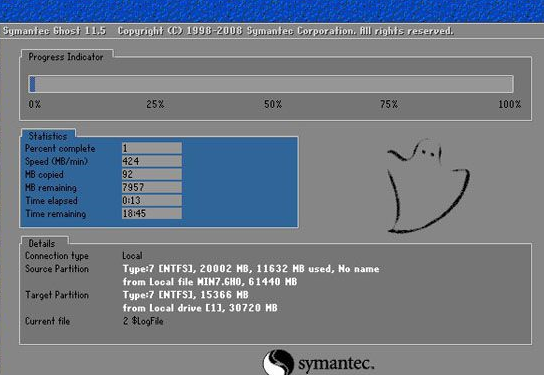Click the target line with 15366 MB
Screen dimensions: 544x375
(186, 295)
